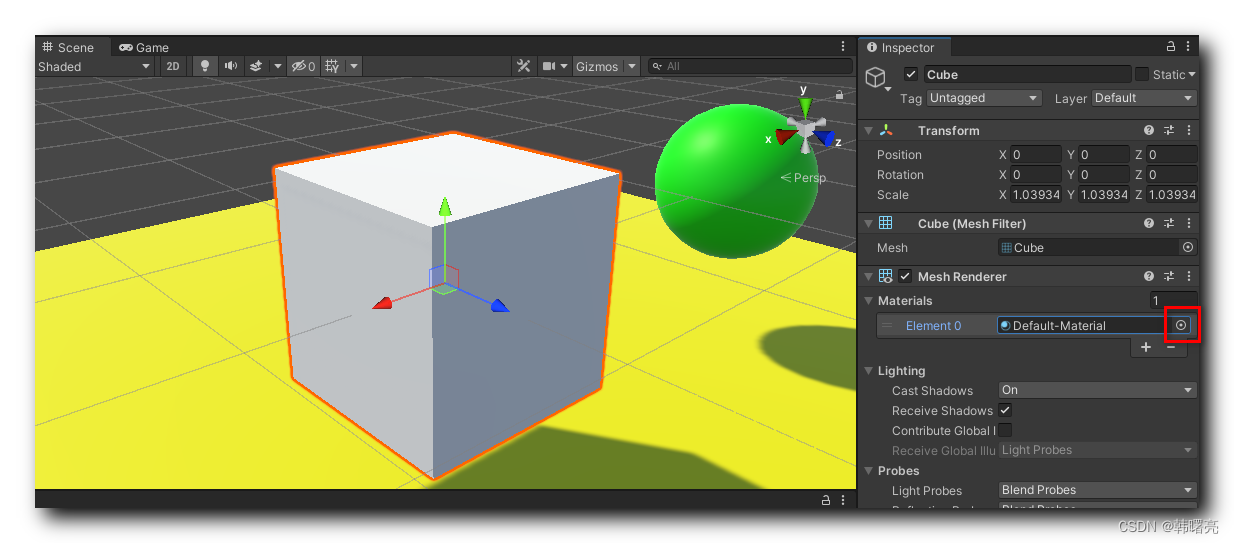
Task: Add a material with plus button
Action: (1146, 347)
